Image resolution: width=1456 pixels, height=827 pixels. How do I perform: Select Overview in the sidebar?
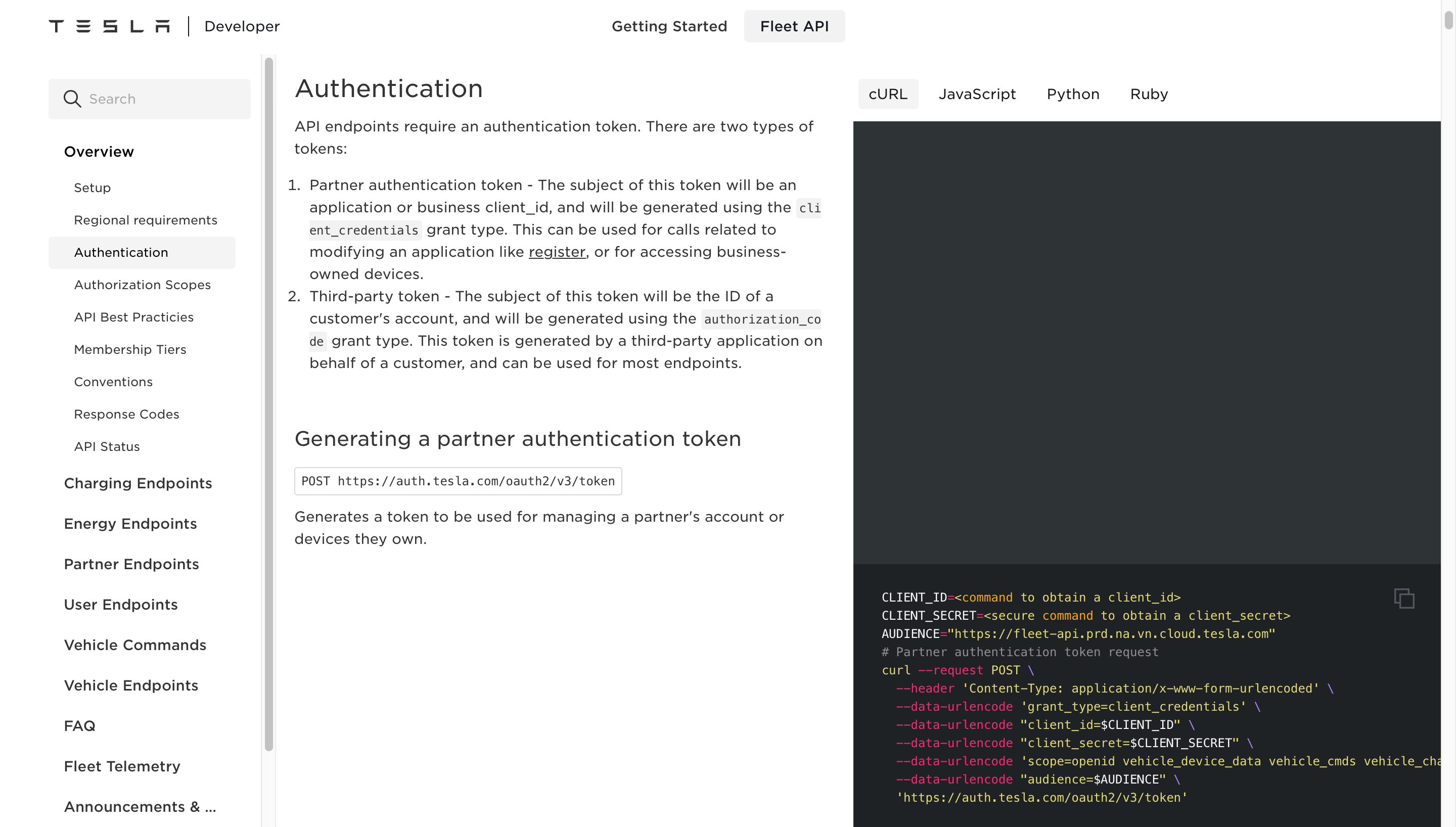[x=99, y=152]
